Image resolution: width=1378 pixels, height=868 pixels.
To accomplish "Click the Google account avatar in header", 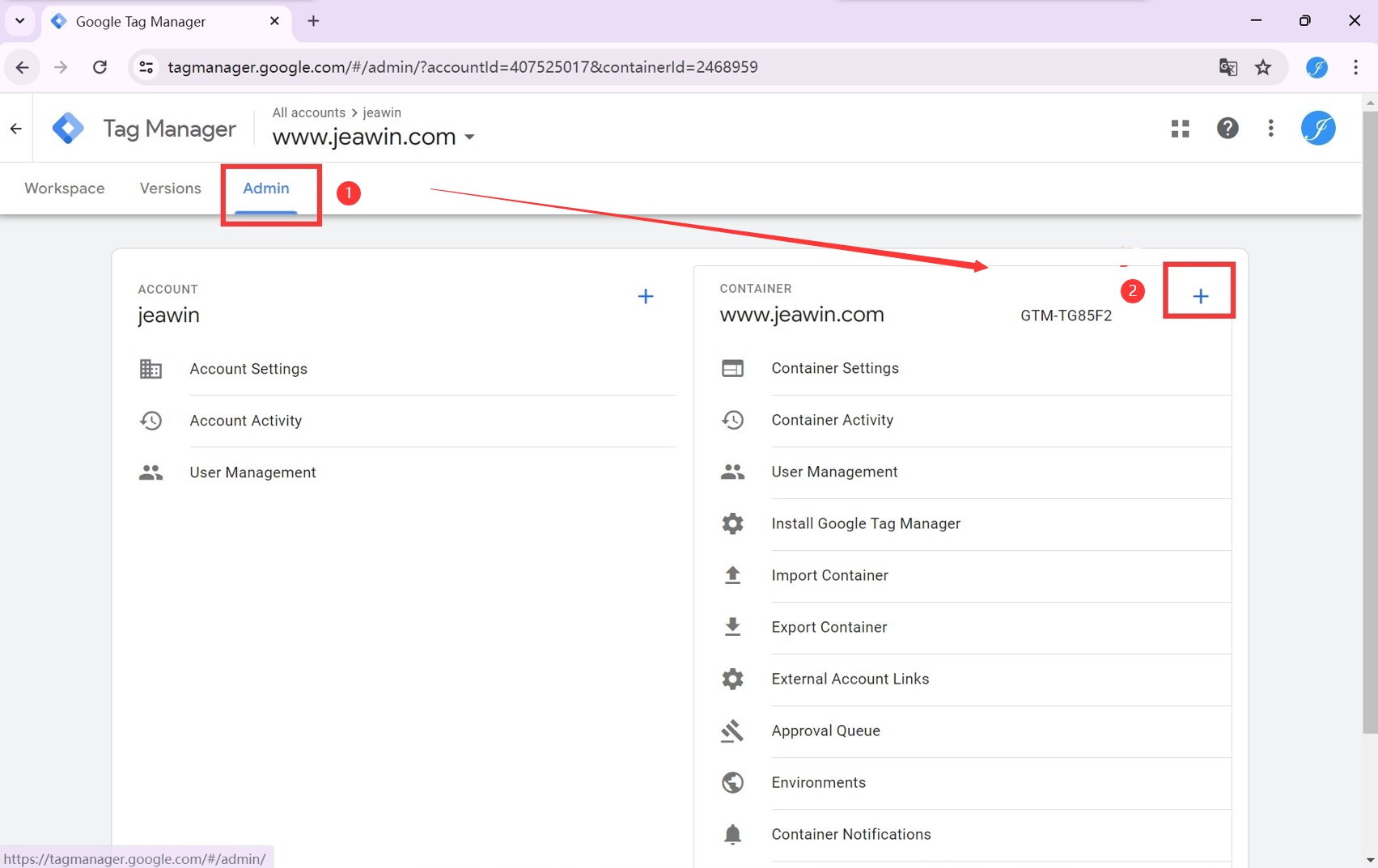I will click(x=1318, y=128).
